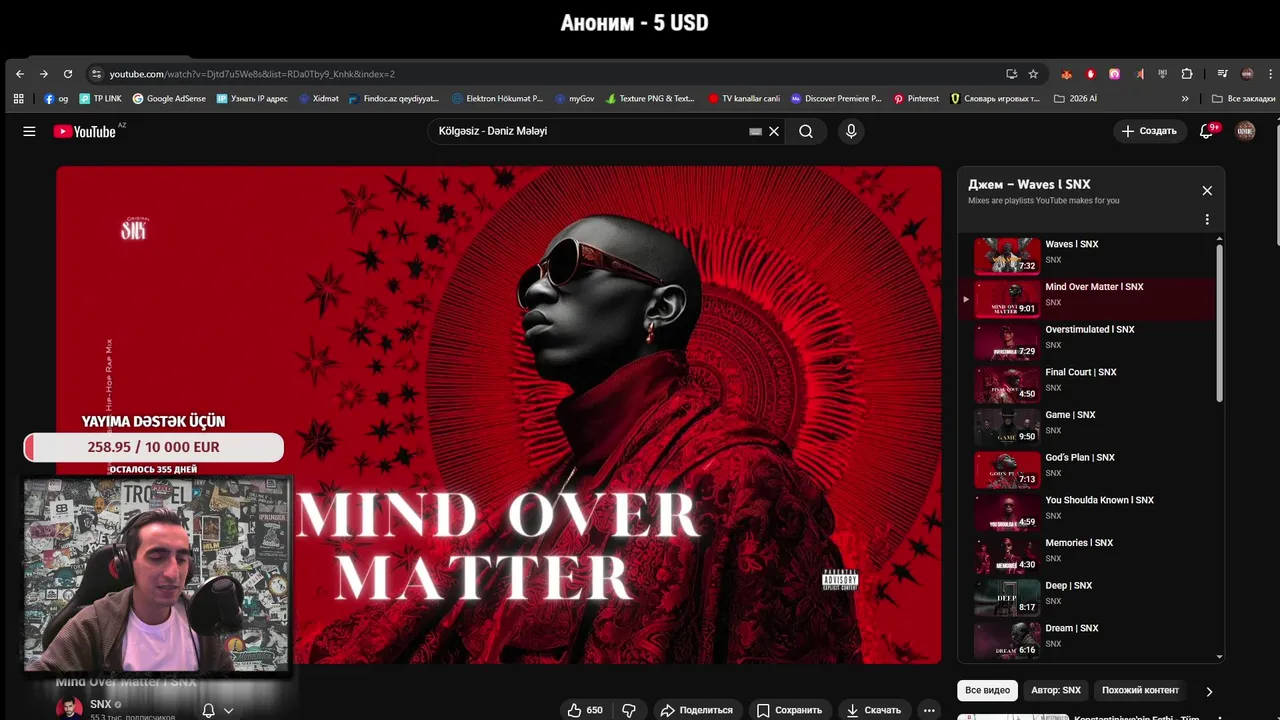Open the mix panel three-dot options
The height and width of the screenshot is (720, 1280).
[x=1207, y=219]
